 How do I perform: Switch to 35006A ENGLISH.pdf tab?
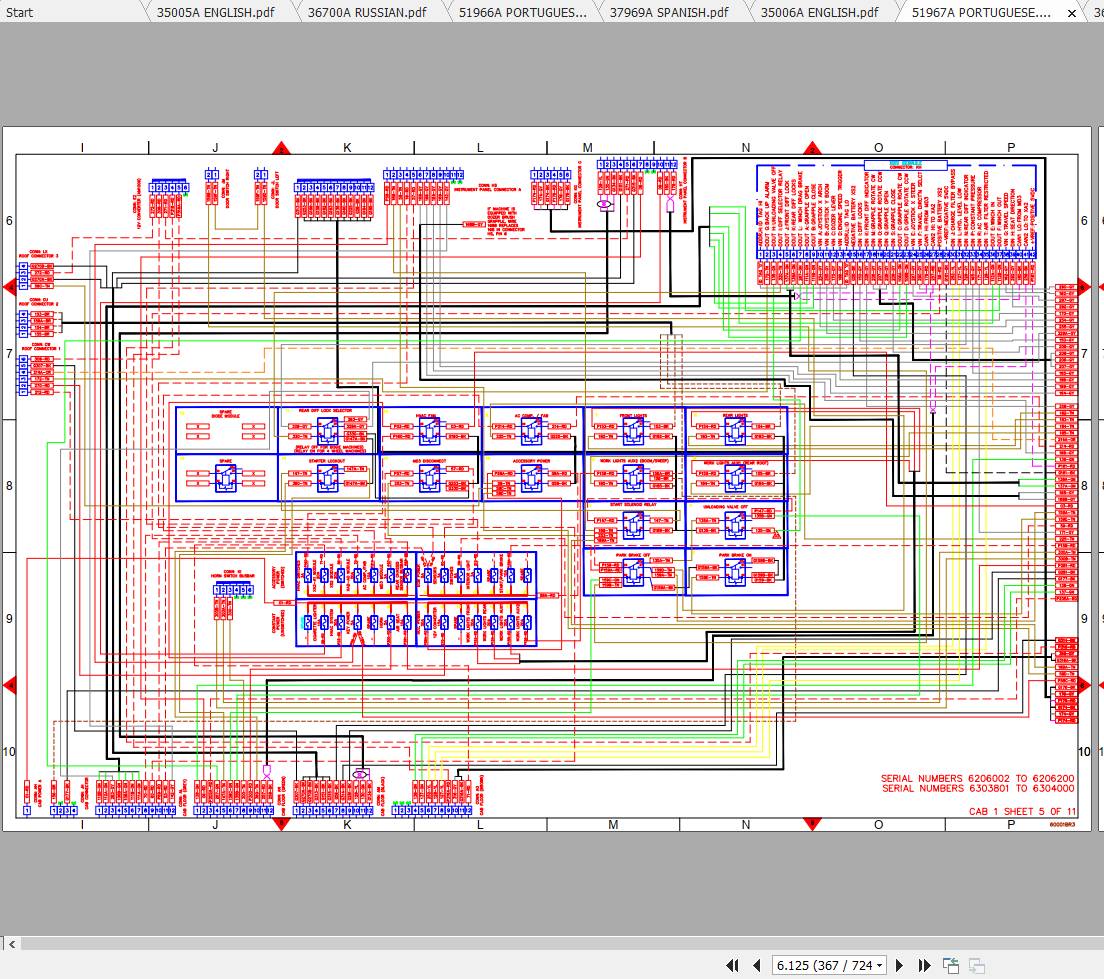(819, 12)
